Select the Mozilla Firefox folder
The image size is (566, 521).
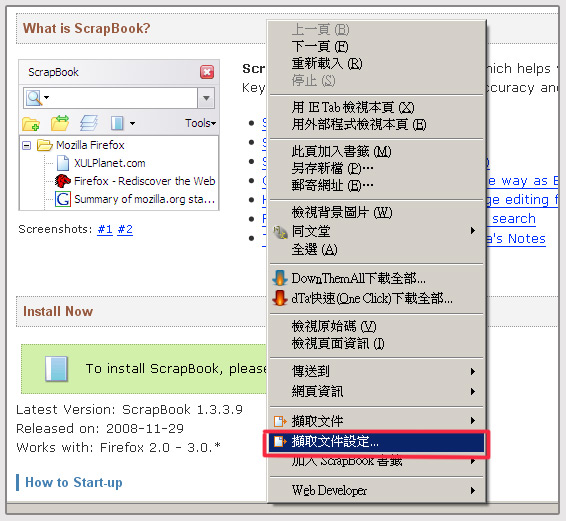90,145
